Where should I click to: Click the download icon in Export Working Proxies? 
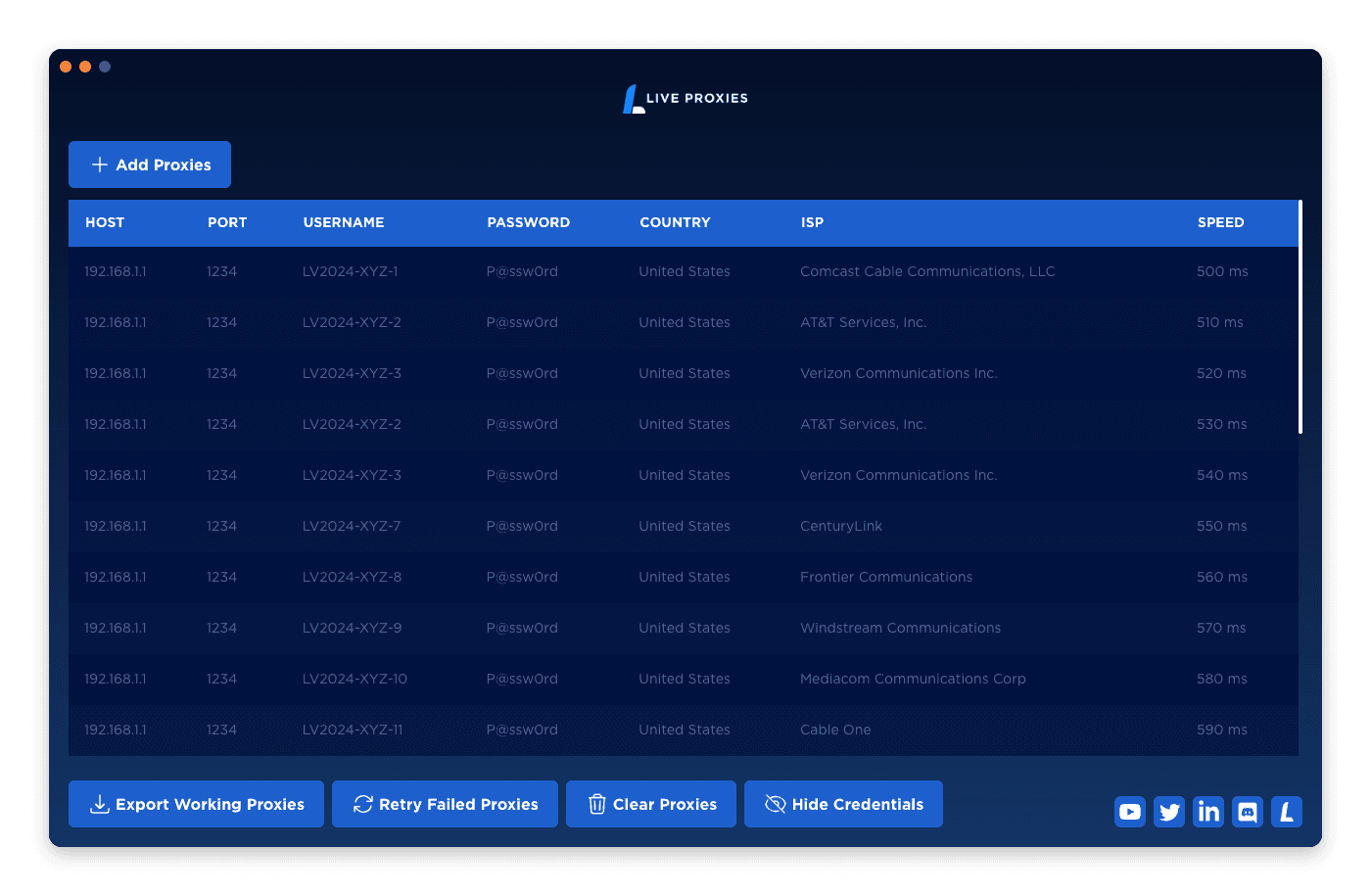point(98,804)
